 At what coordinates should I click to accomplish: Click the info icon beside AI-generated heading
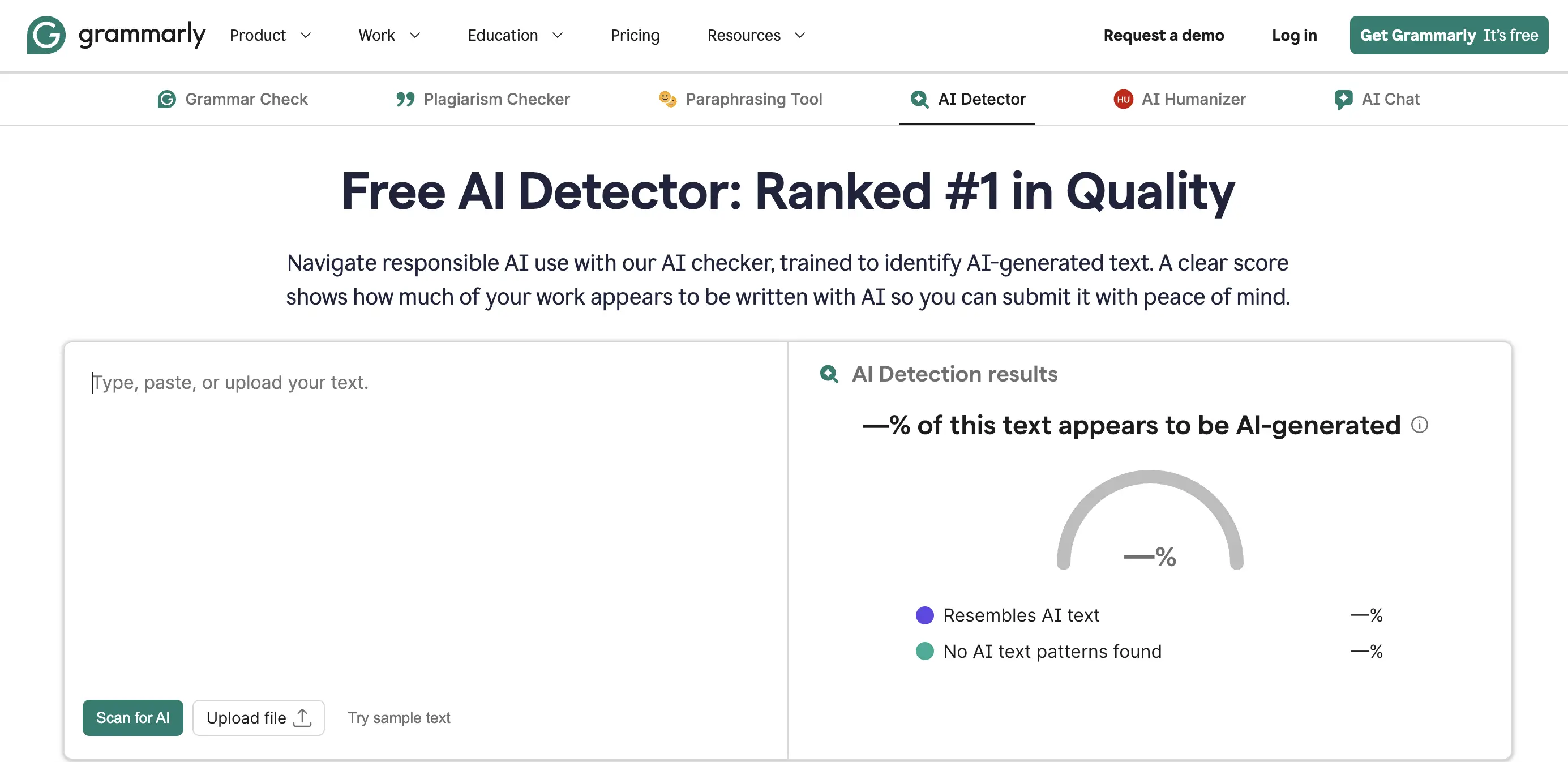click(x=1420, y=425)
